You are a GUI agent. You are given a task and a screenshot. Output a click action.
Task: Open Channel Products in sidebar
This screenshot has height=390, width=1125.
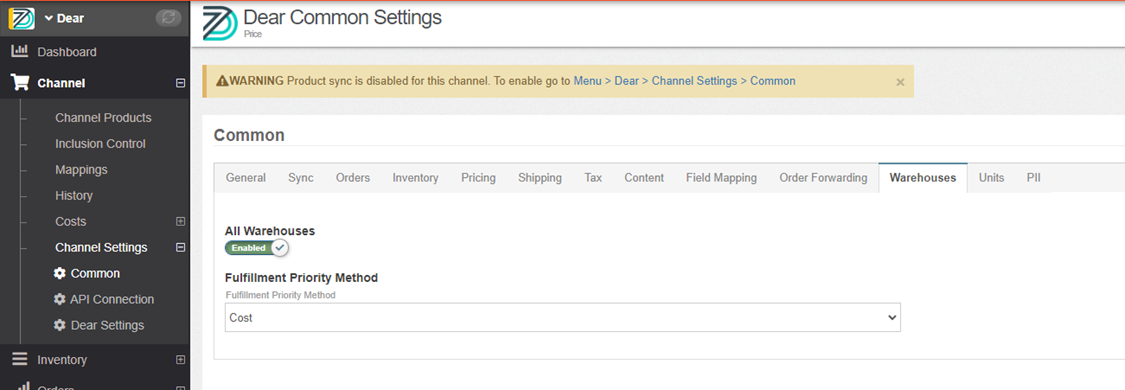(x=103, y=118)
